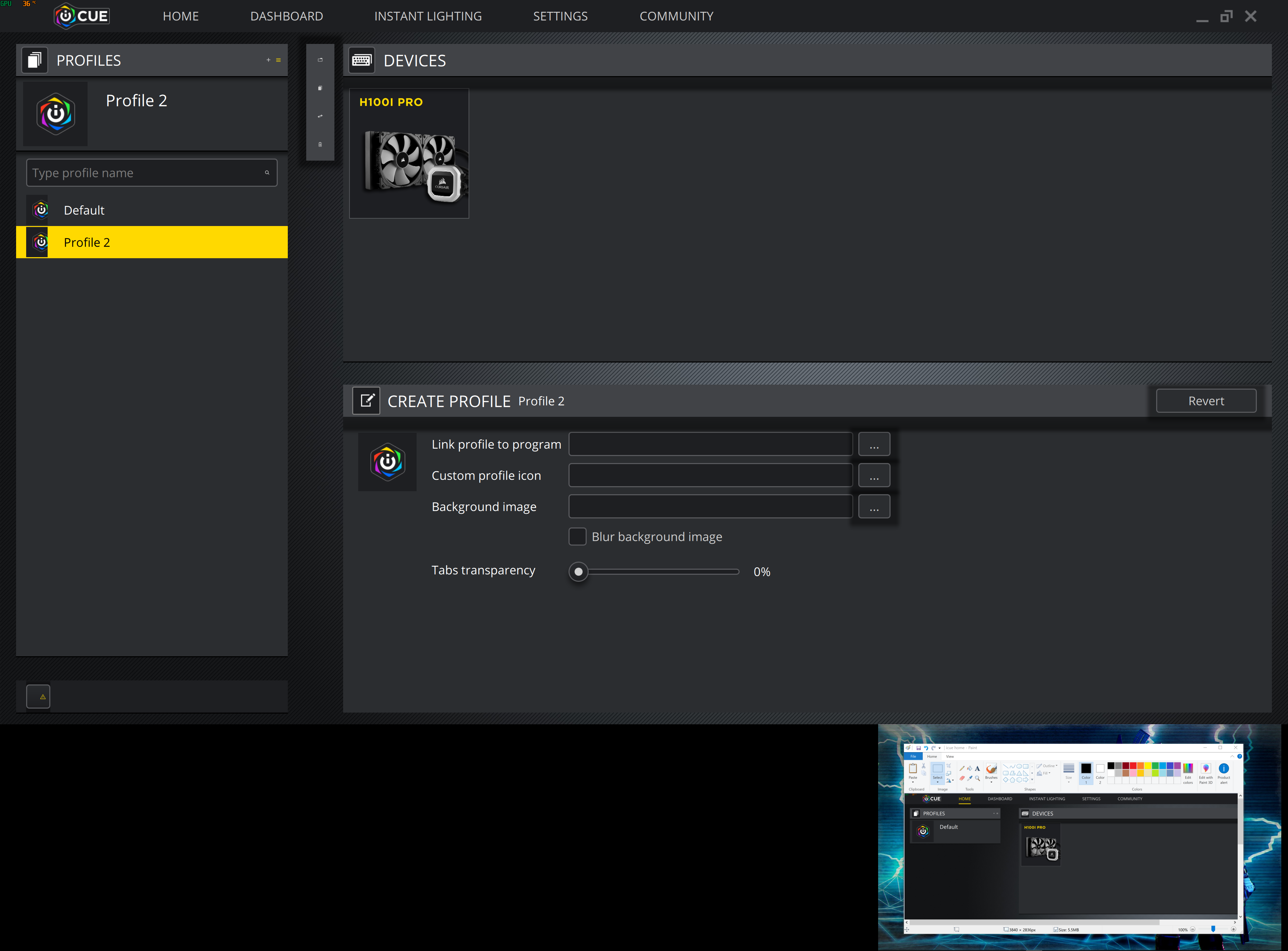Click the large Profile 2 icon preview
This screenshot has width=1288, height=951.
coord(55,113)
